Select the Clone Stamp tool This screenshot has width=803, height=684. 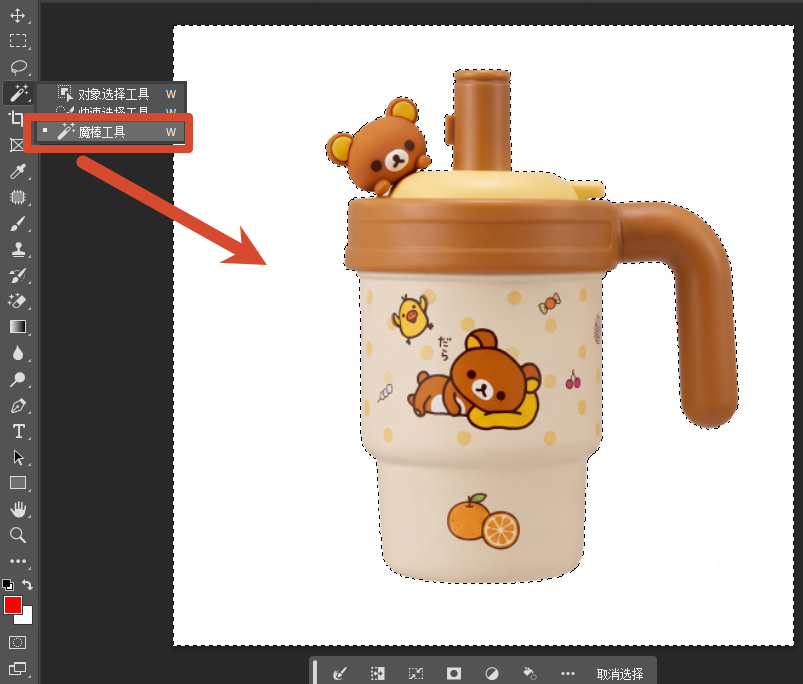[18, 250]
